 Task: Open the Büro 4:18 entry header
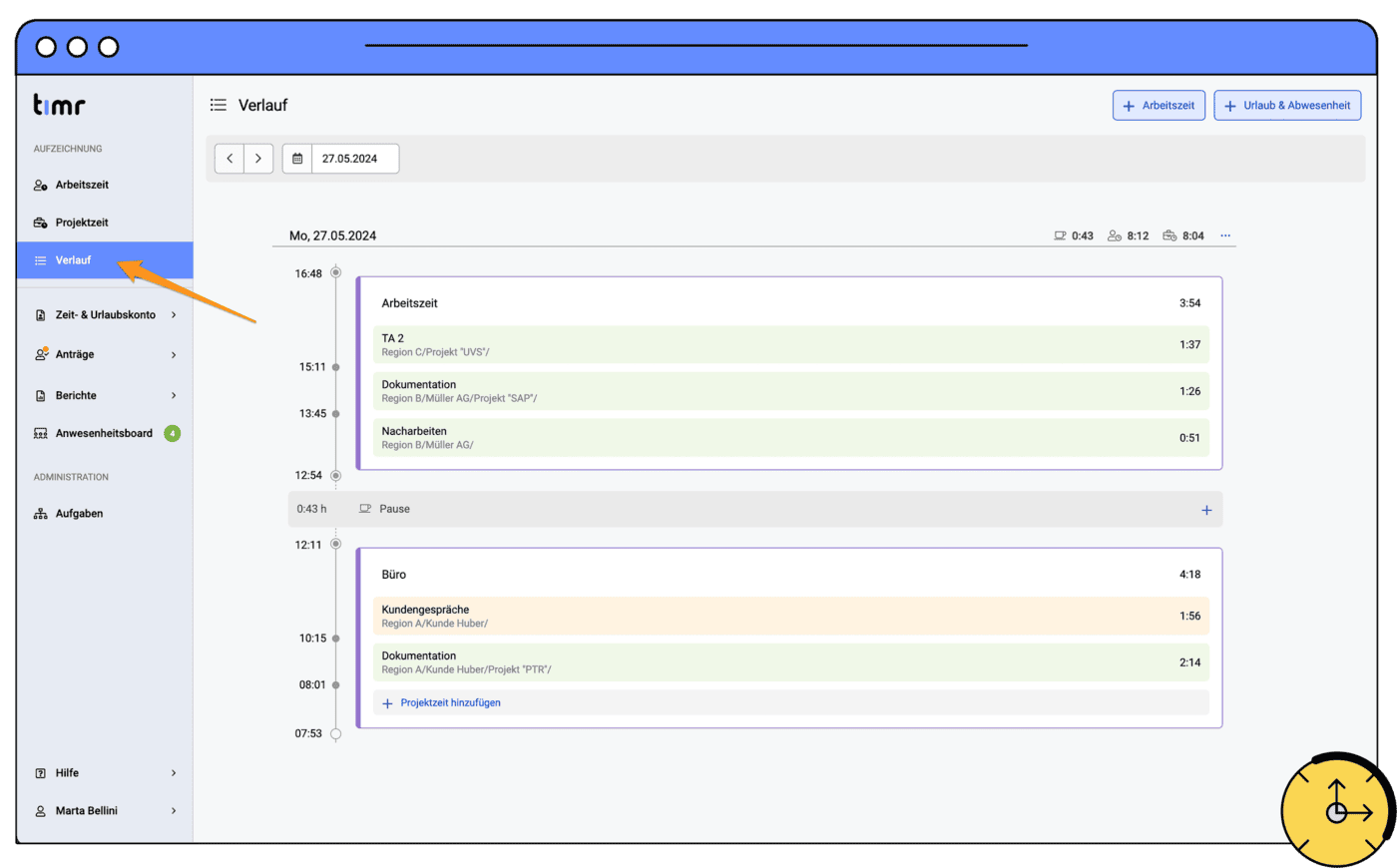pos(790,575)
